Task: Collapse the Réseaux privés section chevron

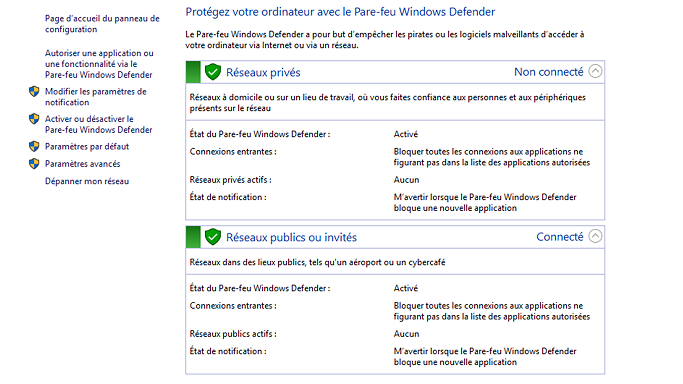Action: point(595,71)
